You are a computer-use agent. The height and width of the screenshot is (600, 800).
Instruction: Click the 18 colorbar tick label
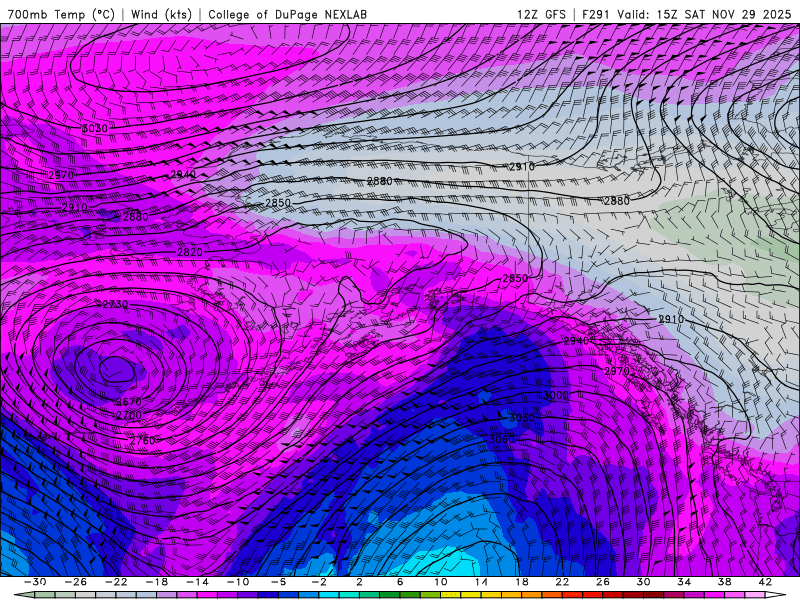click(x=521, y=582)
